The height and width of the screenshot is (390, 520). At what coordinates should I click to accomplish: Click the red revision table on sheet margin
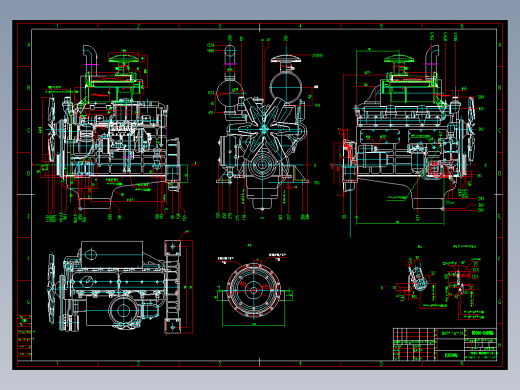[x=25, y=337]
